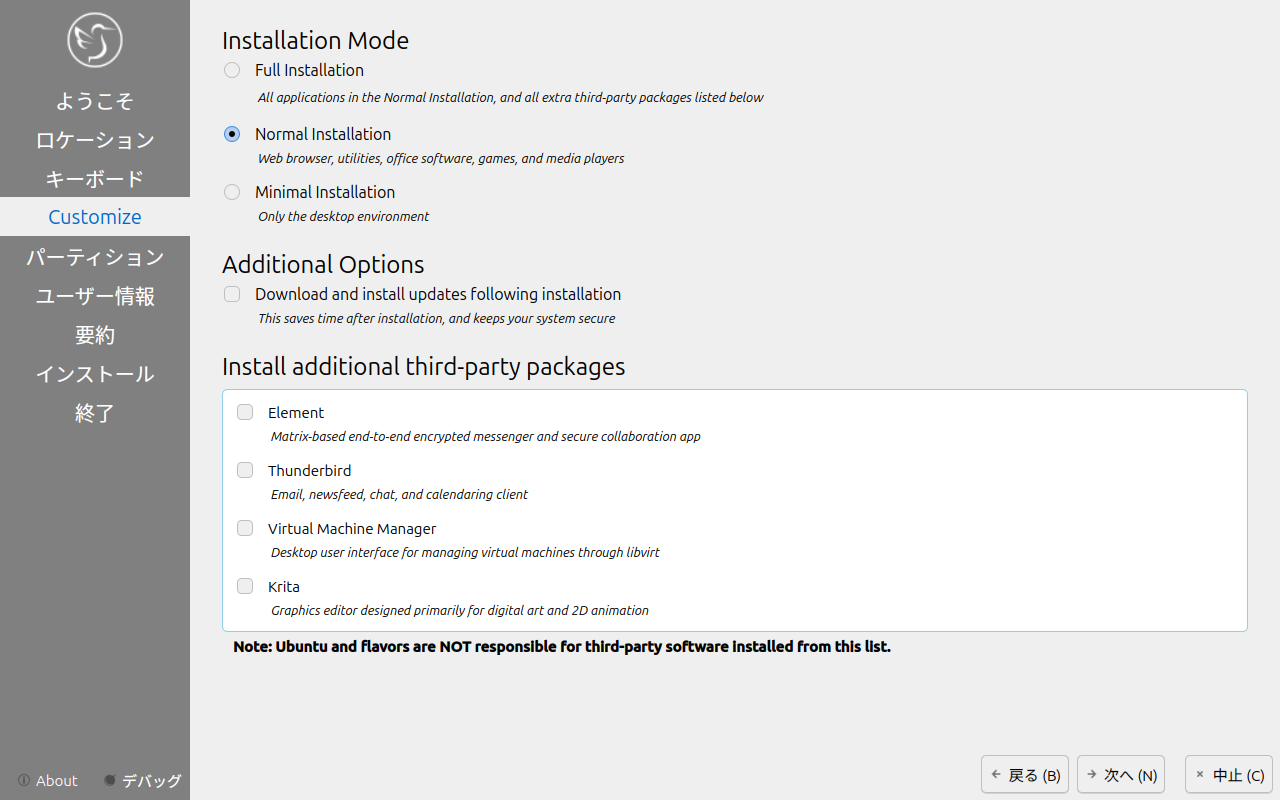Select the Normal Installation radio button
This screenshot has width=1280, height=800.
[232, 134]
